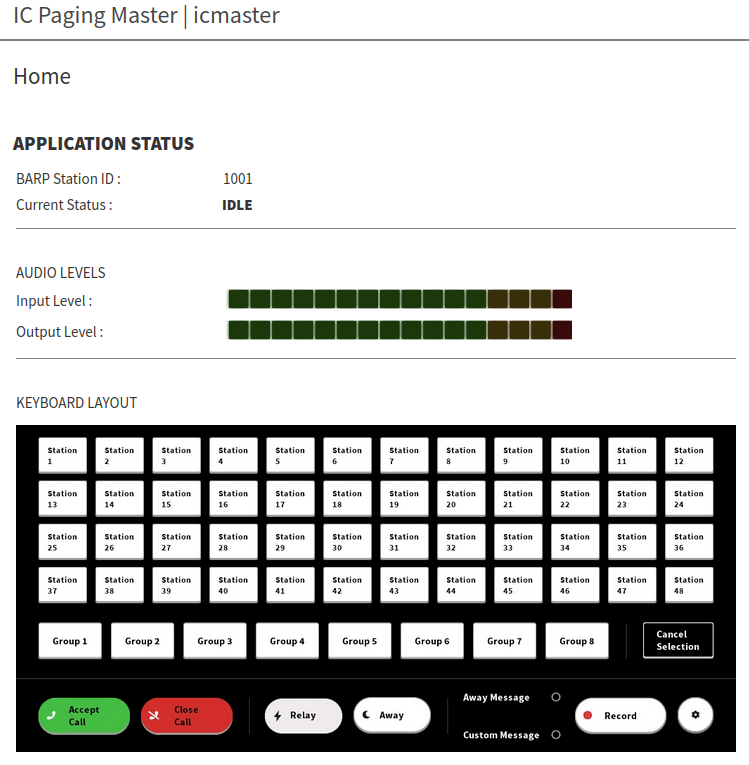Viewport: 749px width, 765px height.
Task: Select the Group 8 button
Action: click(x=577, y=641)
